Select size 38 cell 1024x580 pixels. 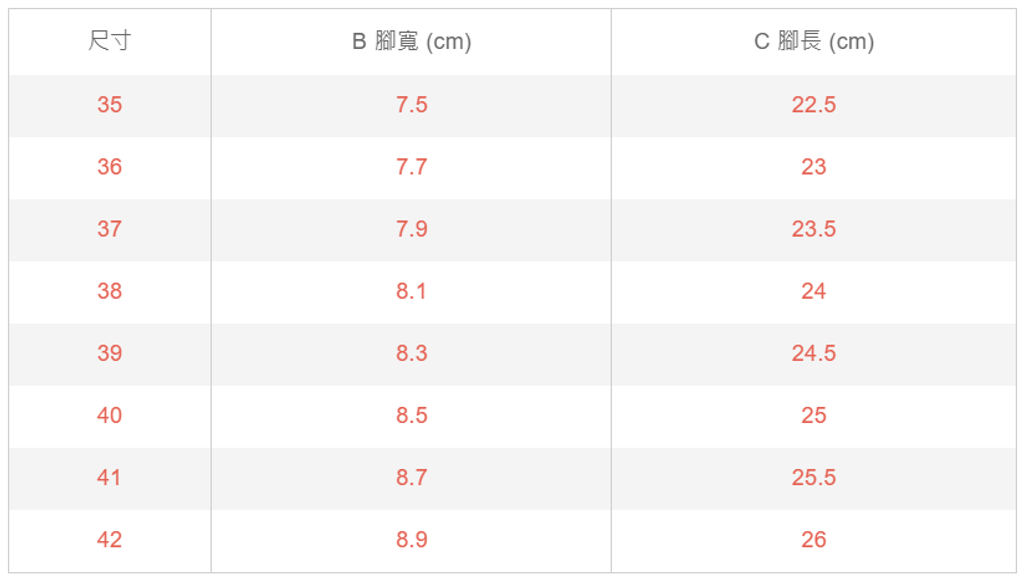(110, 291)
